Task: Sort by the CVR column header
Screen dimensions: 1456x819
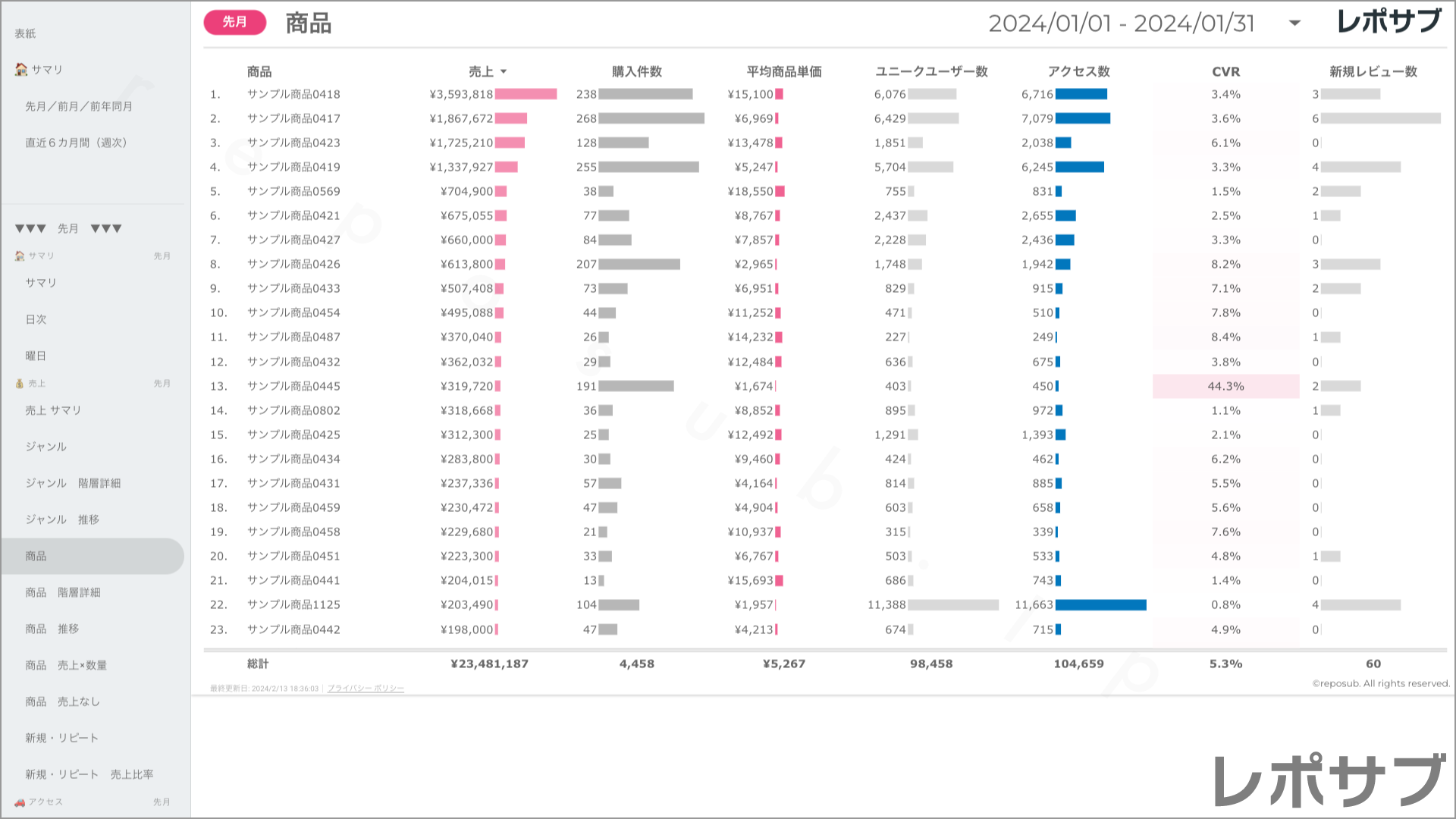Action: tap(1225, 71)
